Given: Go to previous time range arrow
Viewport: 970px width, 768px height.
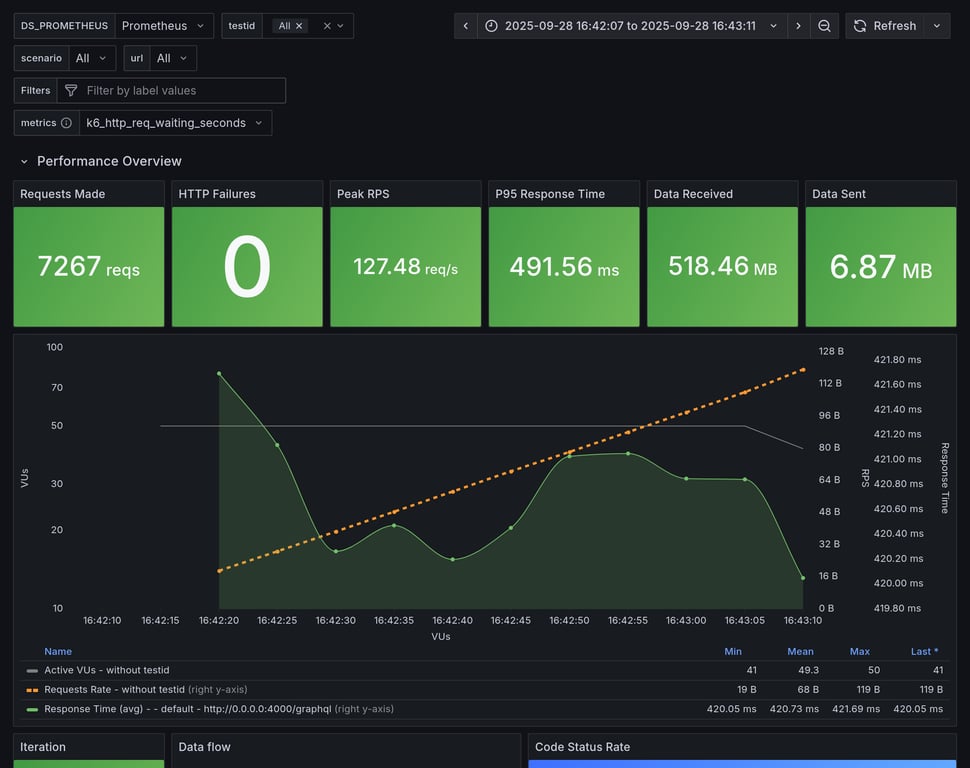Looking at the screenshot, I should [x=465, y=26].
